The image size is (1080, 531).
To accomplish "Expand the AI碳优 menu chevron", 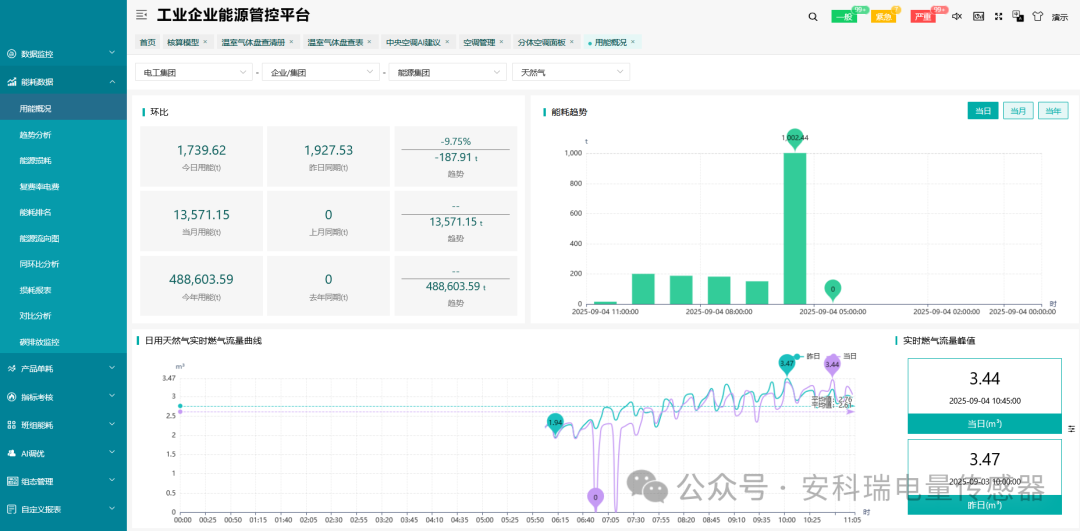I will tap(112, 453).
